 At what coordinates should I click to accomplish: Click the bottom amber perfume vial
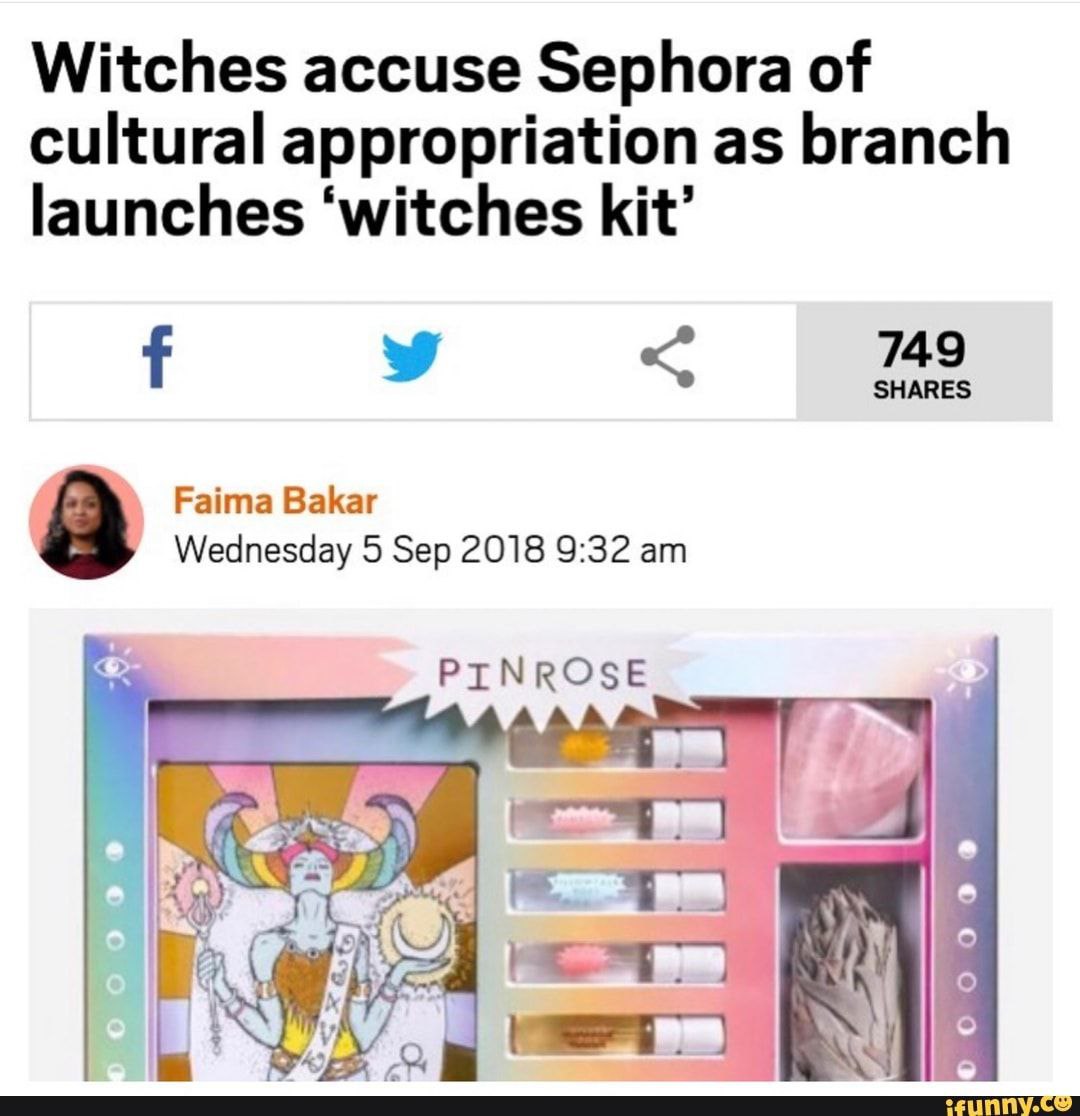617,1034
